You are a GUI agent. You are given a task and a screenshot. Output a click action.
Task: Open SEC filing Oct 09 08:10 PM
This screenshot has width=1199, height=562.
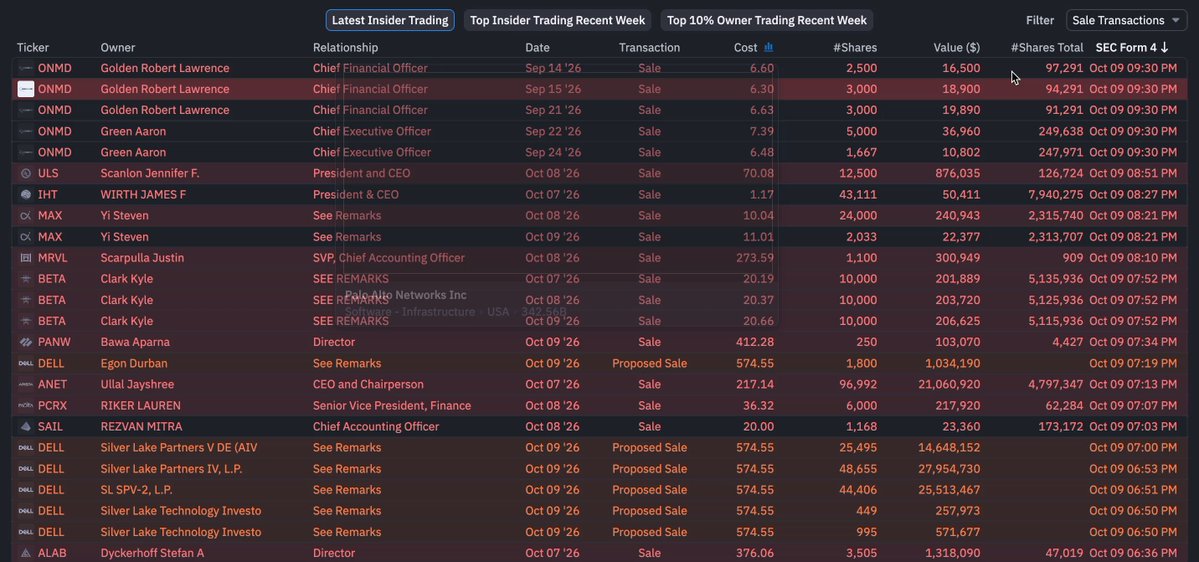pos(1133,258)
